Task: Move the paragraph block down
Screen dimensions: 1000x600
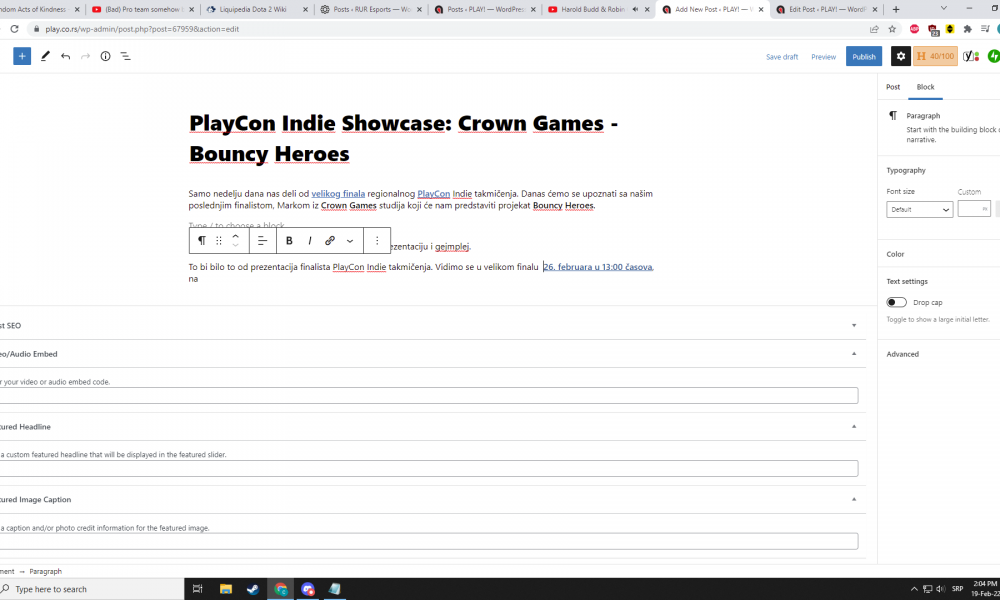Action: pyautogui.click(x=235, y=245)
